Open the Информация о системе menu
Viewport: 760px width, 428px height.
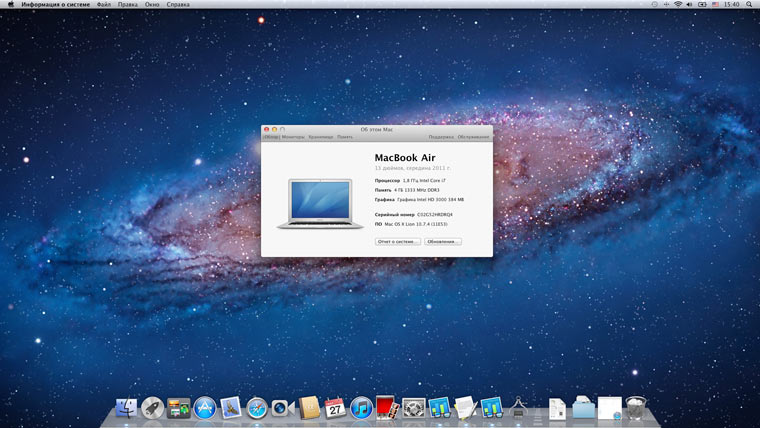click(x=55, y=4)
